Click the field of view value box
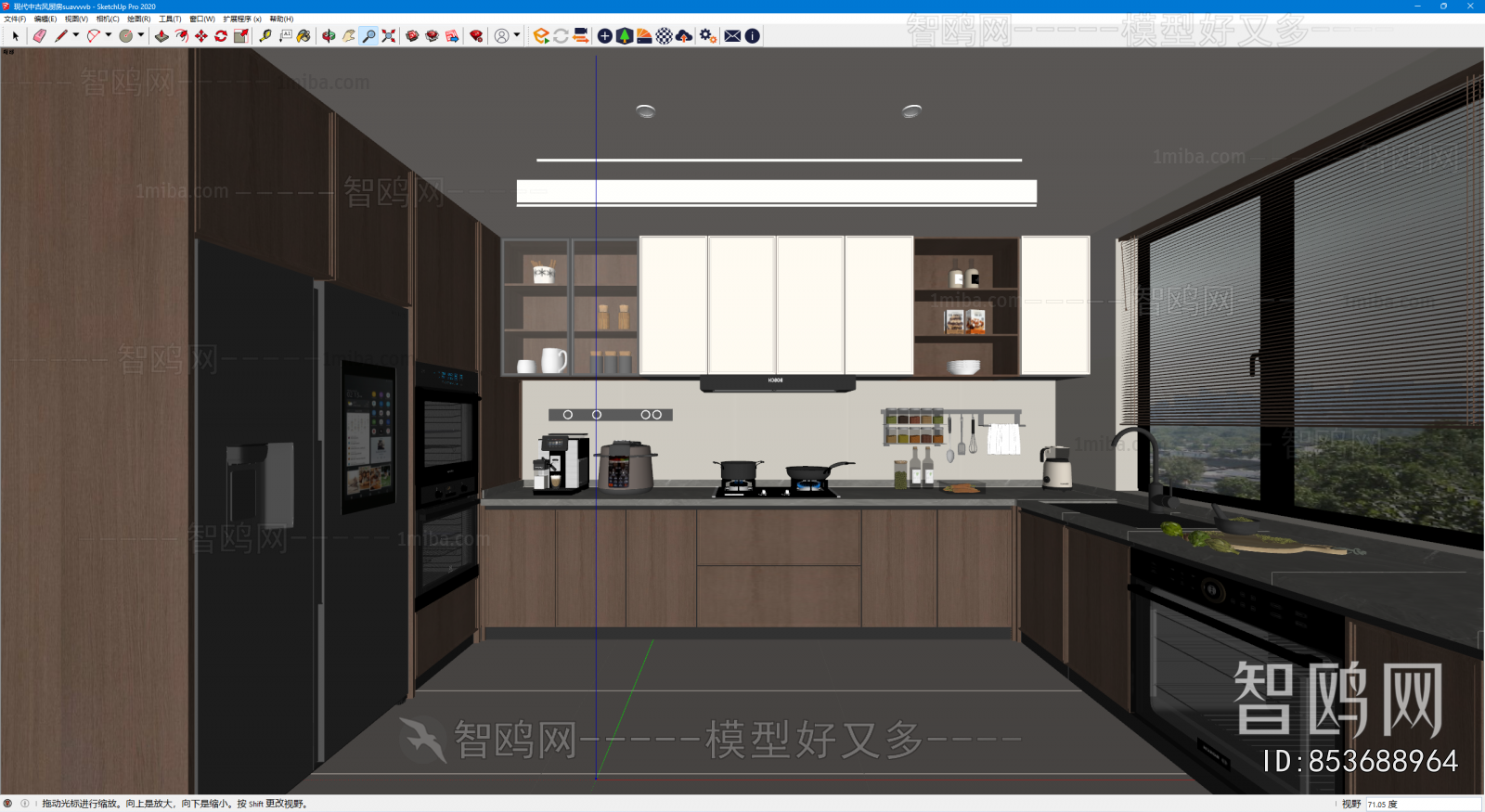1485x812 pixels. (1423, 805)
